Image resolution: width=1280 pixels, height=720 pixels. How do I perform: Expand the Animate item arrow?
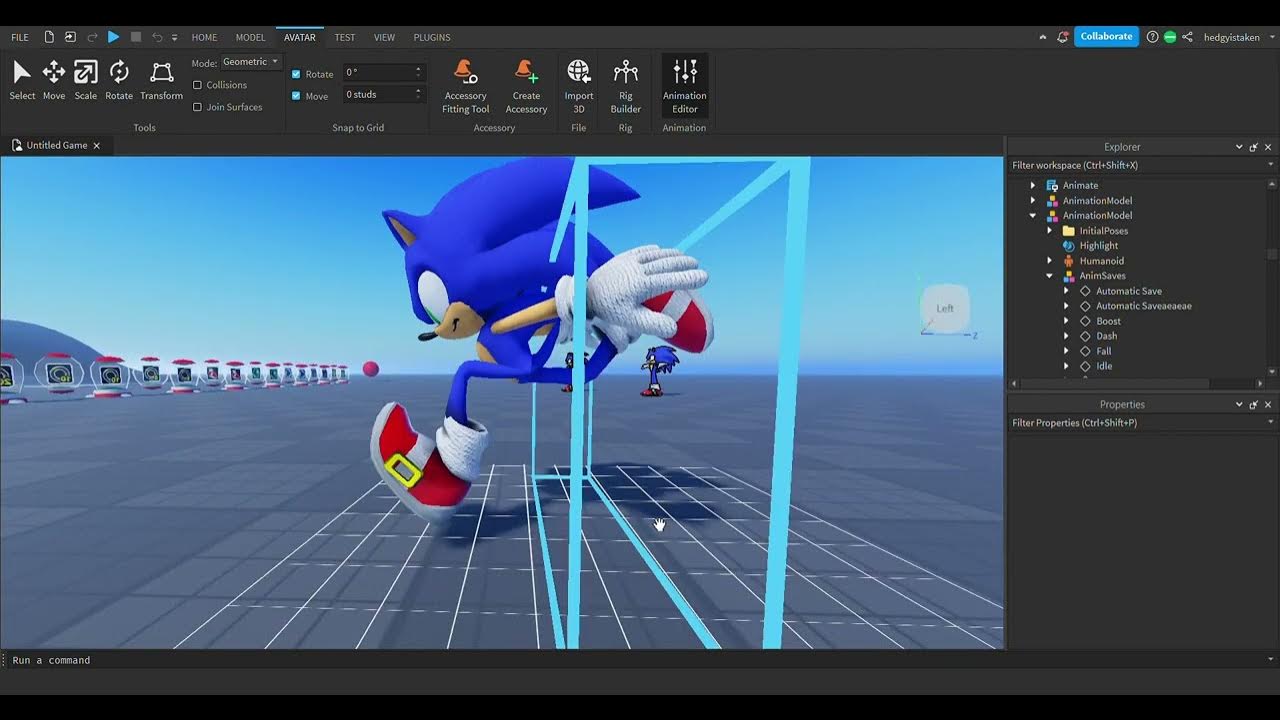point(1033,185)
